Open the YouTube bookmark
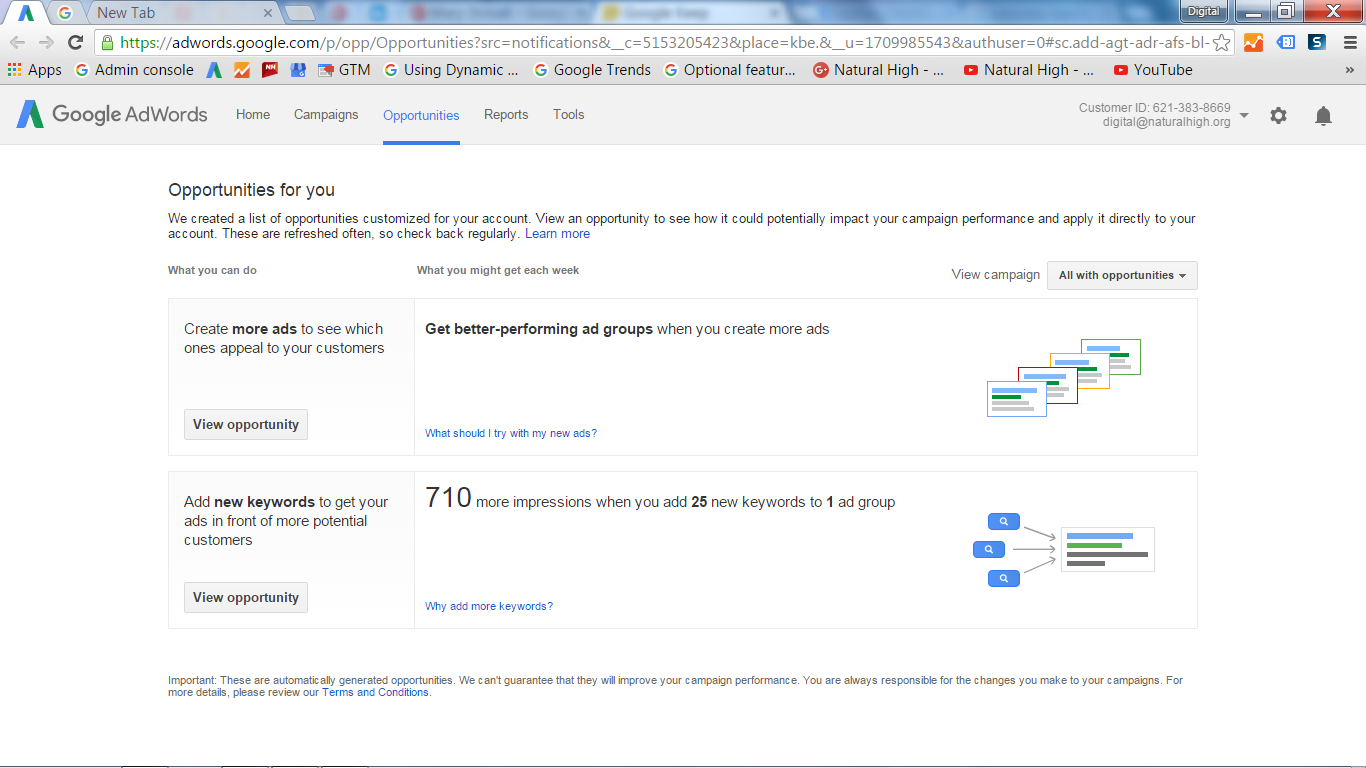The height and width of the screenshot is (768, 1366). [1153, 70]
